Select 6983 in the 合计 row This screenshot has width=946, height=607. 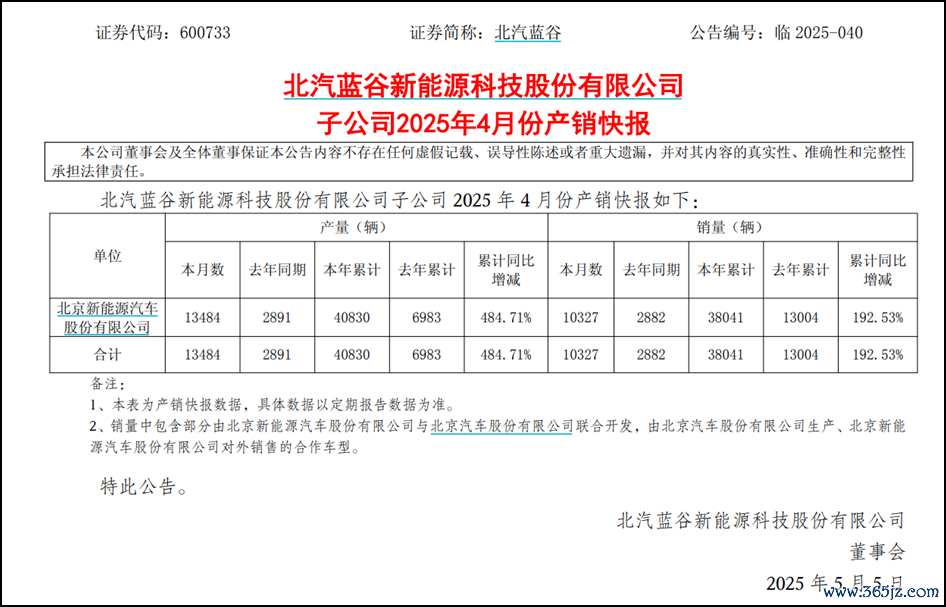[x=427, y=355]
